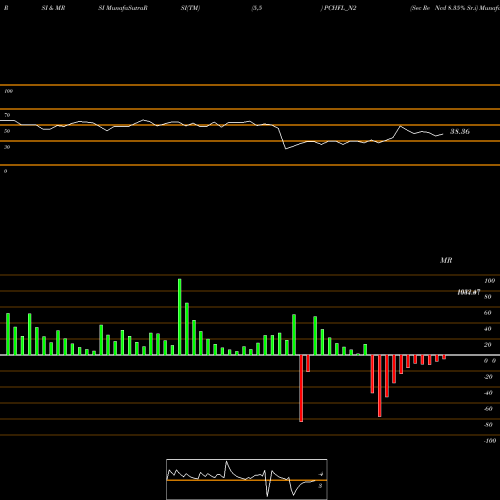
Task: Click the MR axis label -100
Action: (490, 441)
